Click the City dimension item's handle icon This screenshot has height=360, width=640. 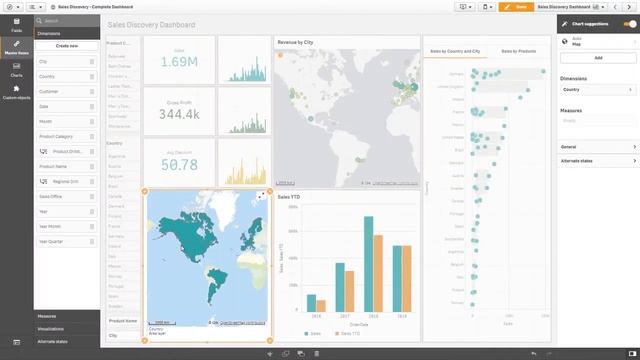tap(92, 62)
